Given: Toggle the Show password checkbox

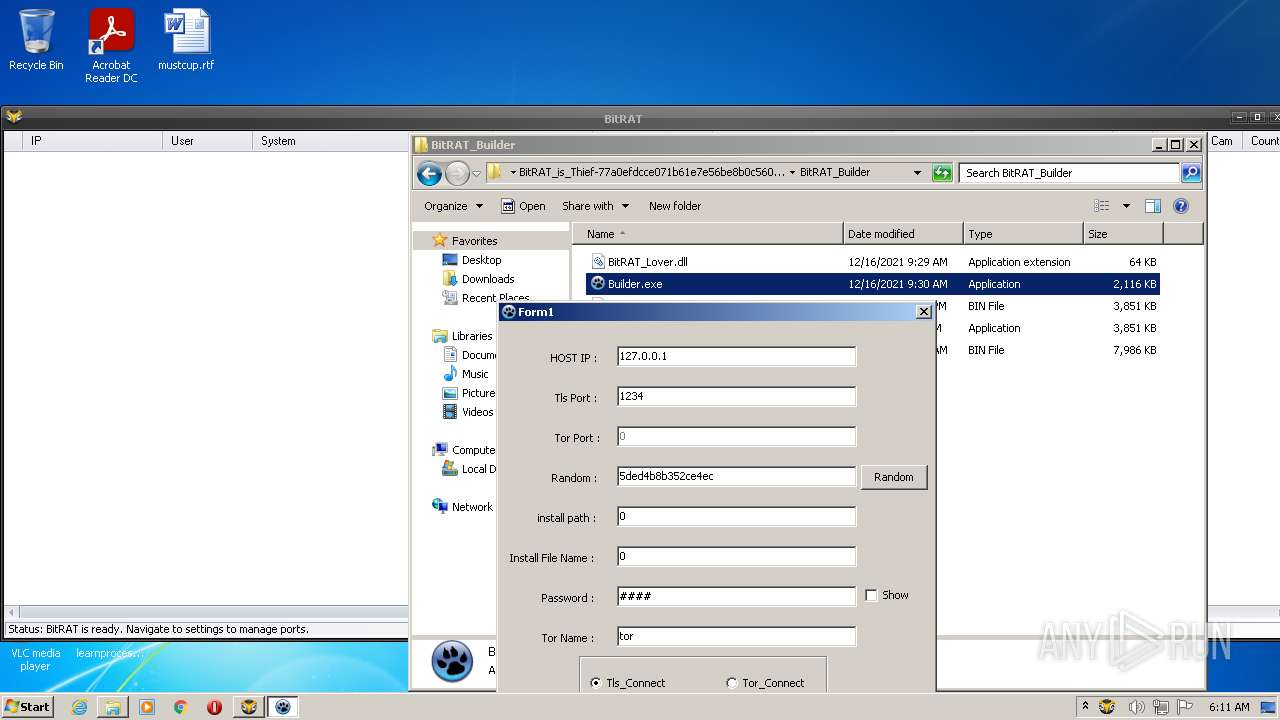Looking at the screenshot, I should 871,595.
